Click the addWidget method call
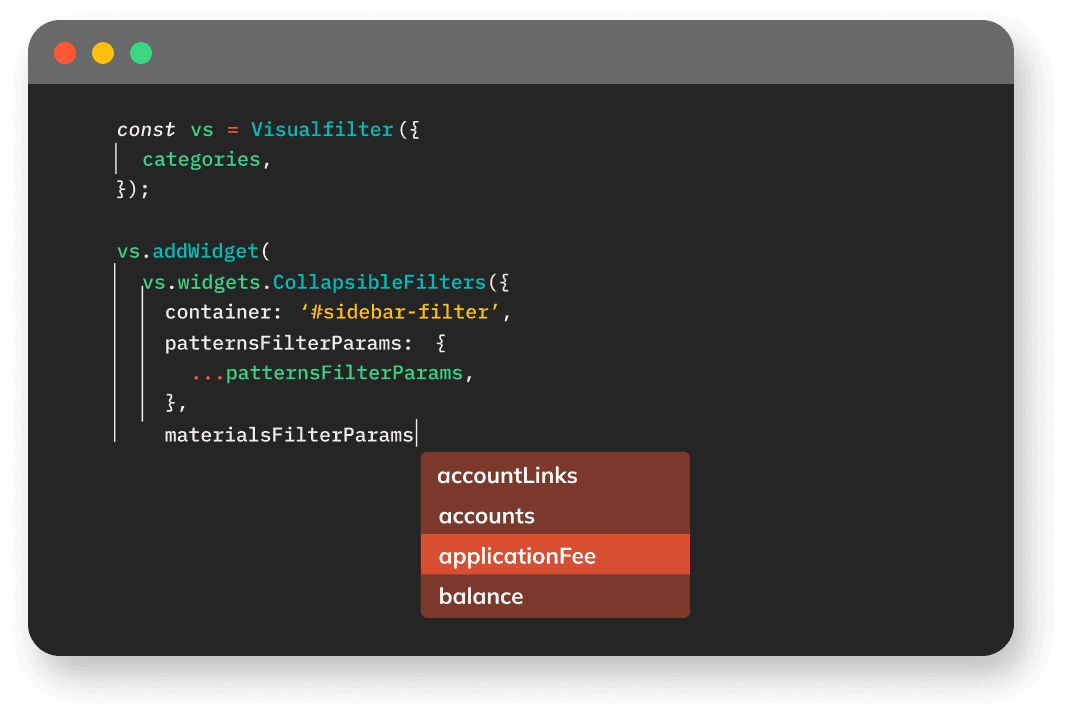 coord(205,251)
